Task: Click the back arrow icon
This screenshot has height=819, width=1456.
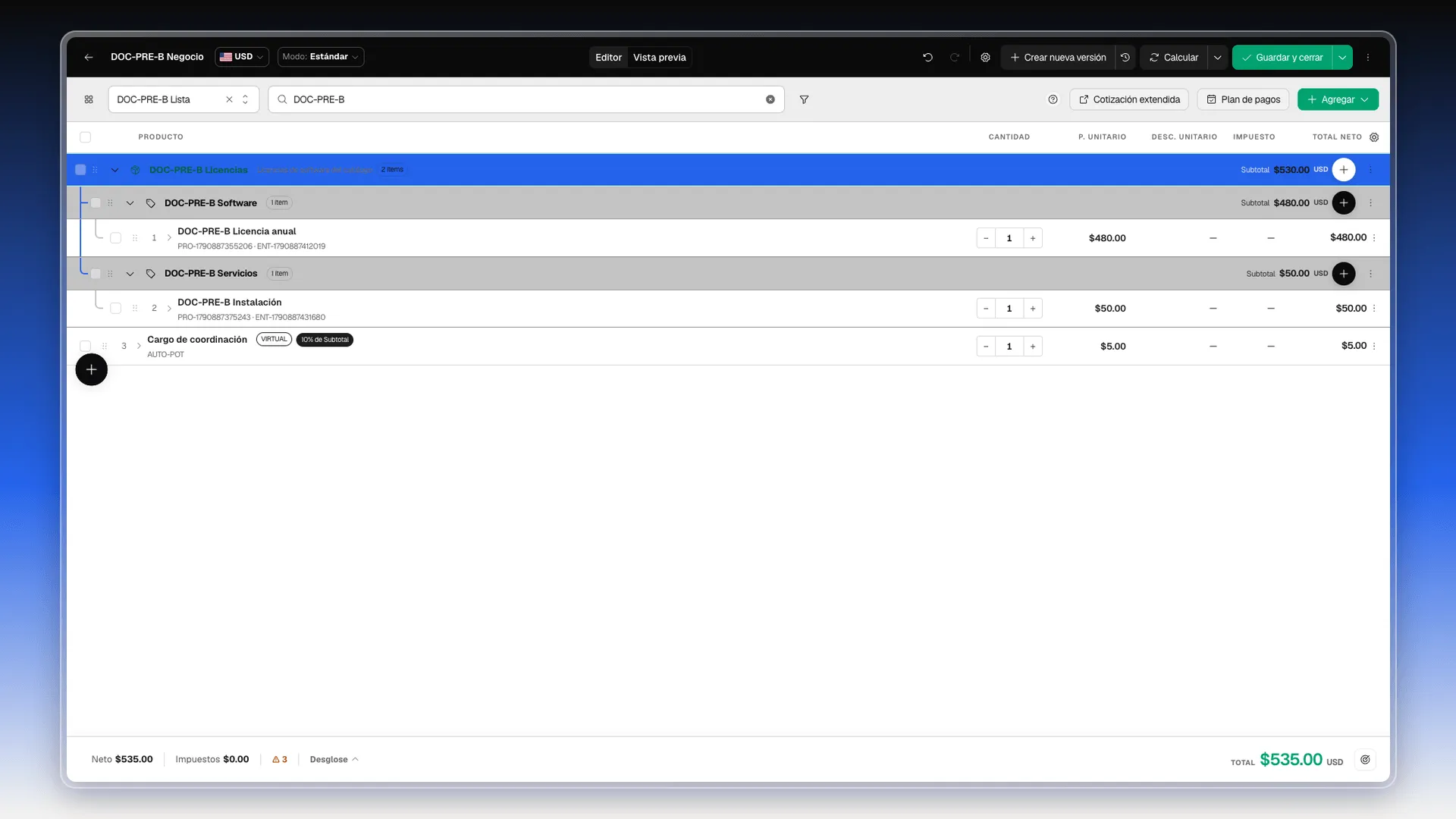Action: pyautogui.click(x=89, y=58)
